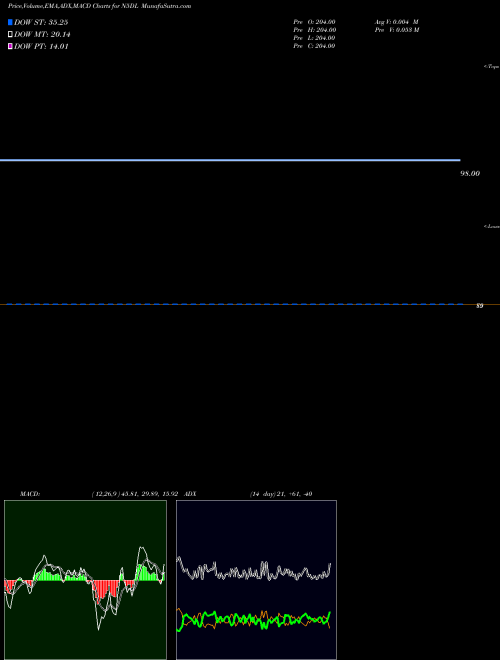Click the Pre C: 204.09 close value
This screenshot has height=660, width=500.
click(x=314, y=46)
